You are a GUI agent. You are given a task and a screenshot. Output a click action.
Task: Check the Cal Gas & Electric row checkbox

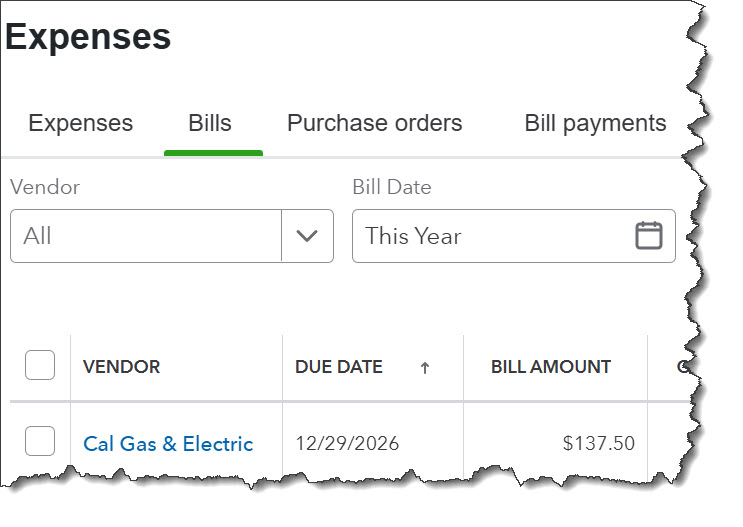pyautogui.click(x=40, y=441)
